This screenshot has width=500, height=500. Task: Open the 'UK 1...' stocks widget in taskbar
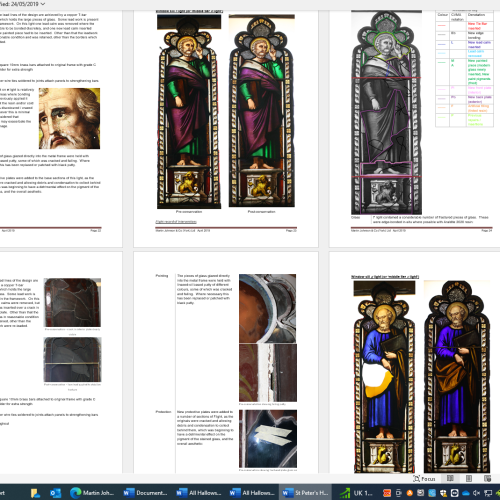point(357,493)
